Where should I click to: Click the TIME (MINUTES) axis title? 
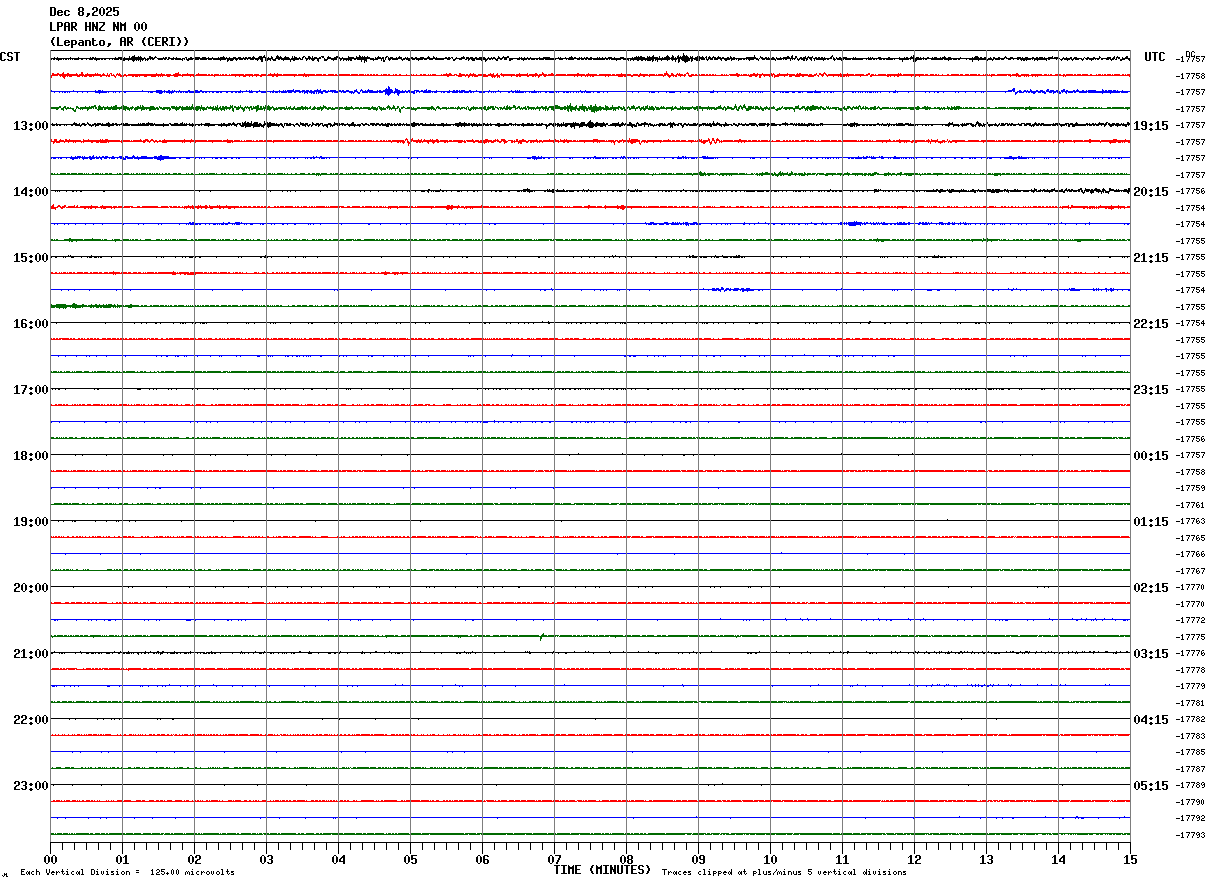point(602,870)
